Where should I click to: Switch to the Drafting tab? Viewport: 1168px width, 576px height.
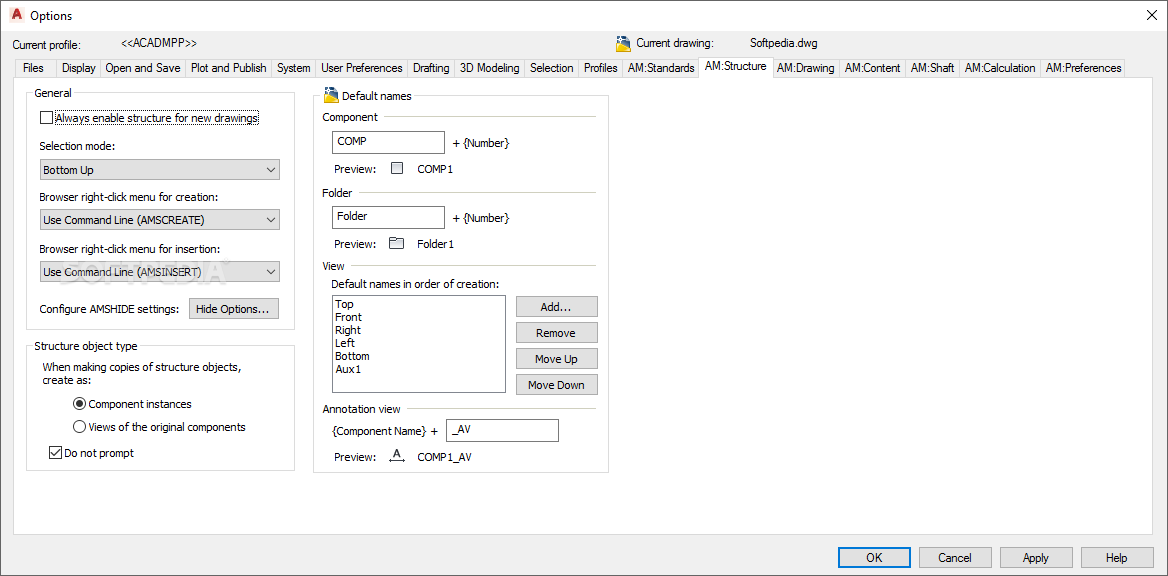pyautogui.click(x=431, y=68)
